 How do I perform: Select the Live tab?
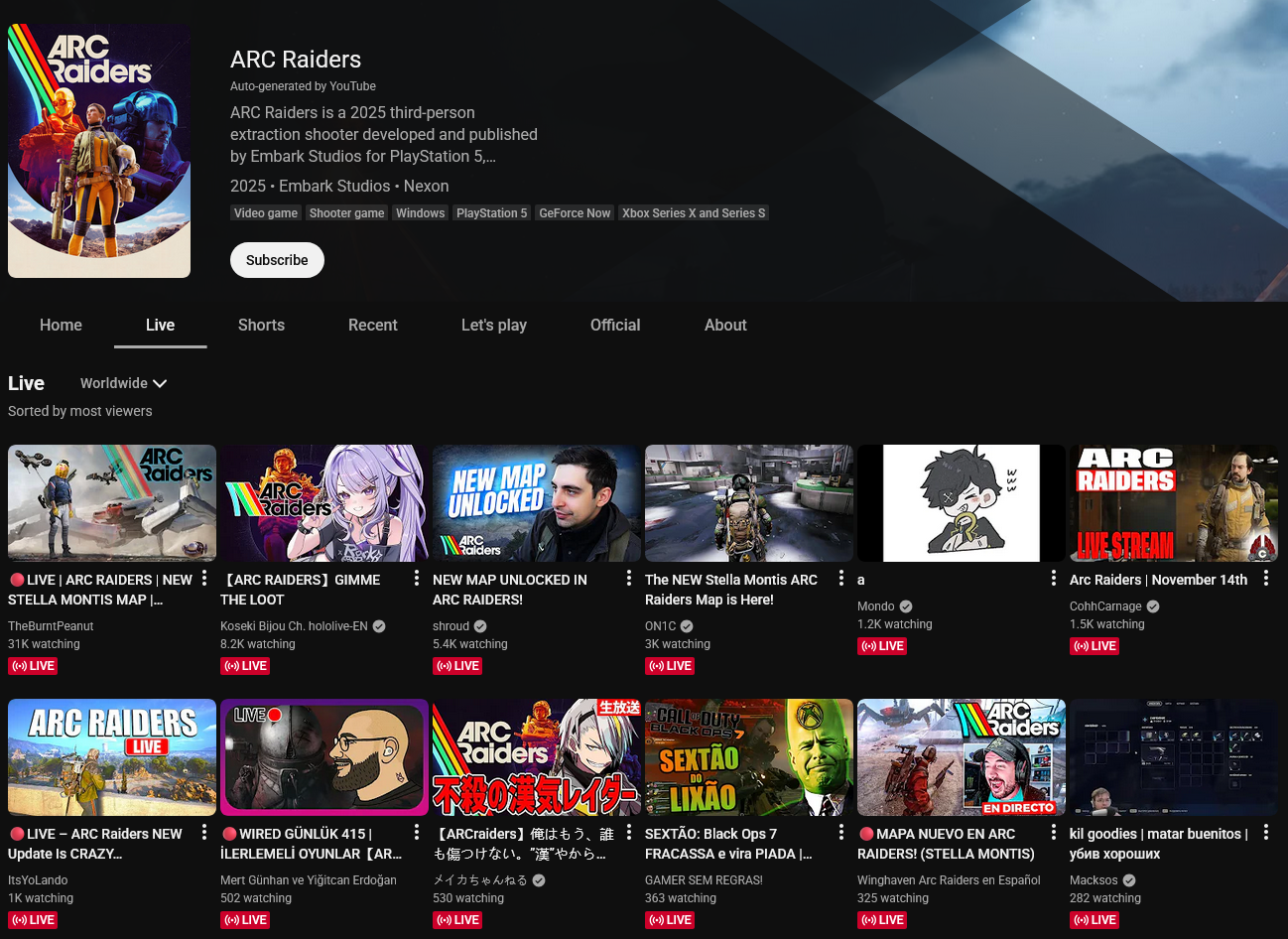click(x=160, y=325)
